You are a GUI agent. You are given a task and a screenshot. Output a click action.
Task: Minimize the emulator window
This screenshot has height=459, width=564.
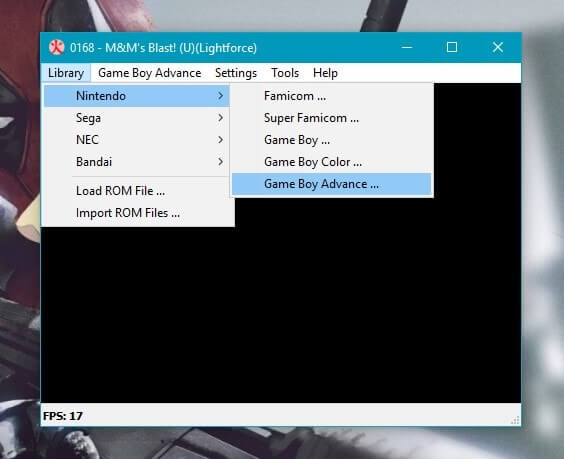pyautogui.click(x=407, y=47)
